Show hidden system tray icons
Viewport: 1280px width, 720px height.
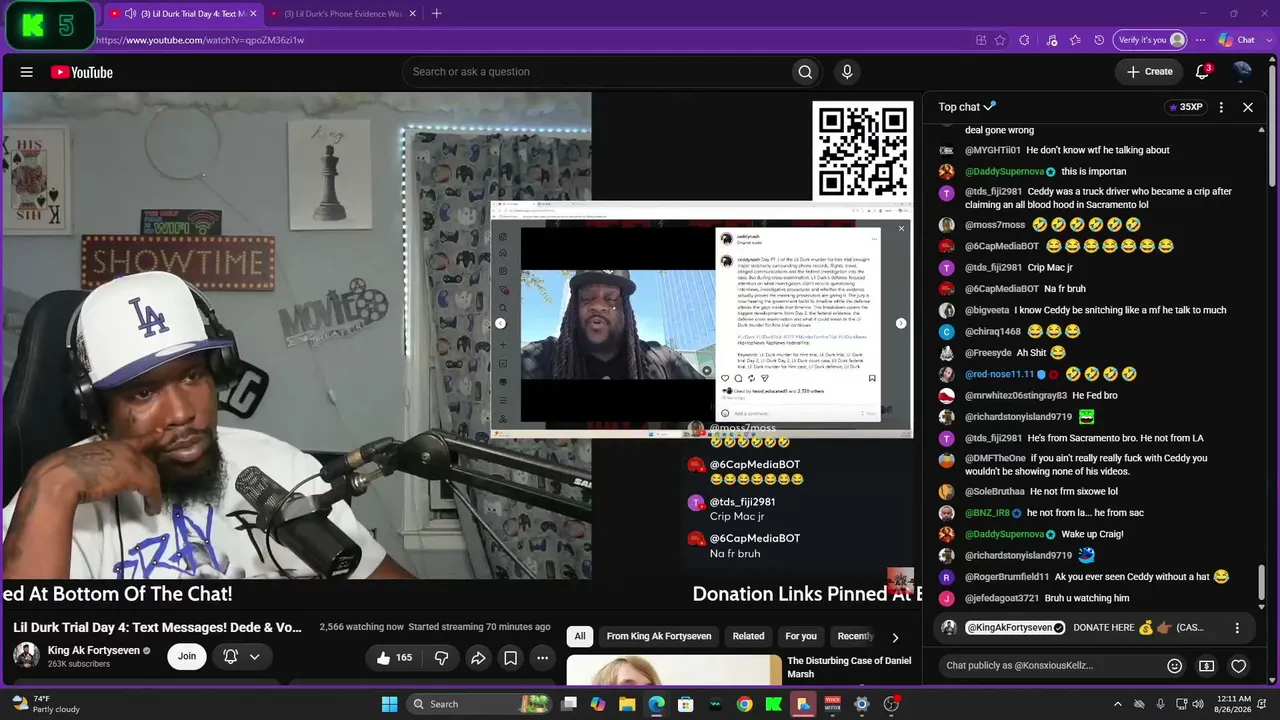point(1117,704)
